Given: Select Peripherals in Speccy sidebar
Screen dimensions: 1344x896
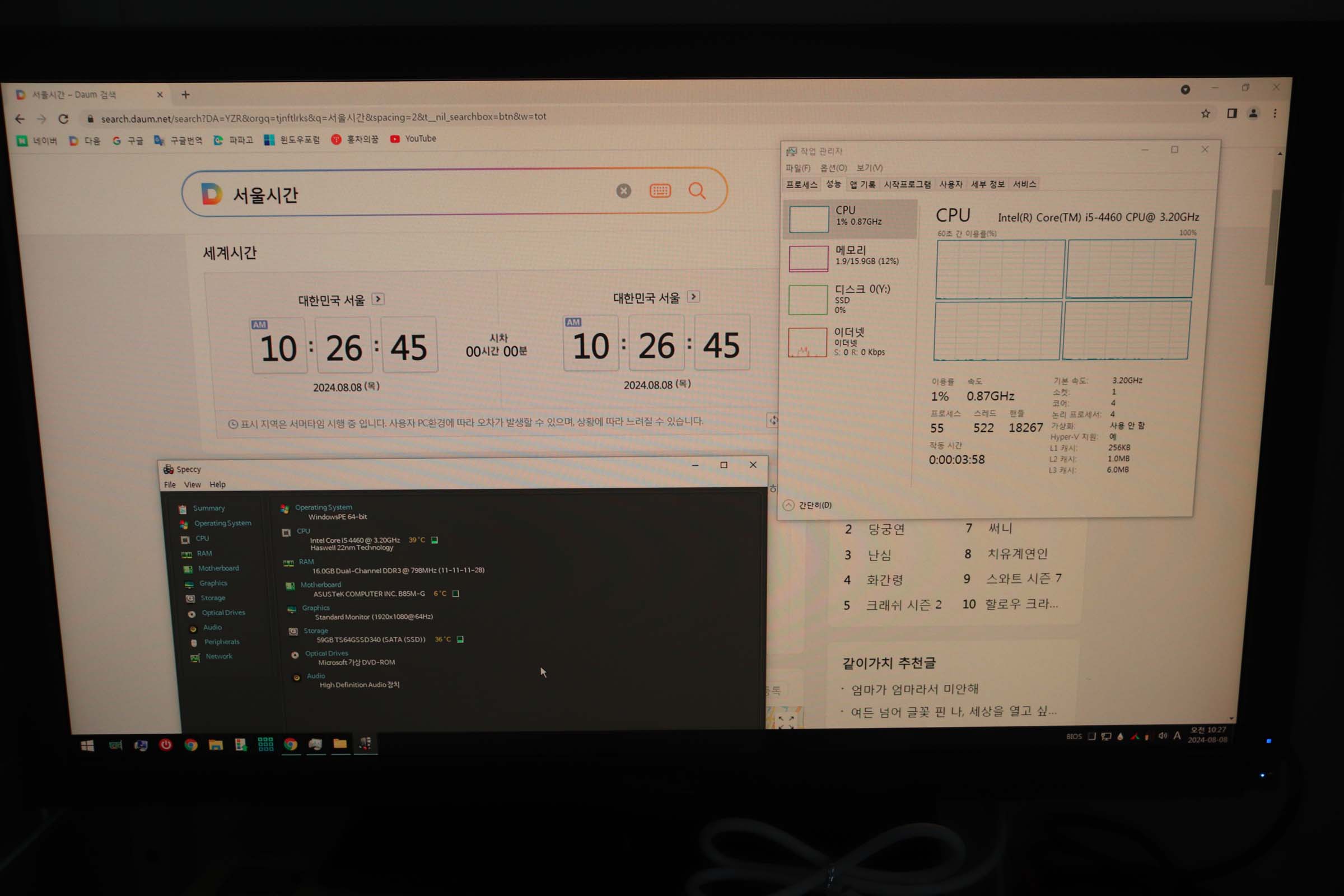Looking at the screenshot, I should click(216, 642).
